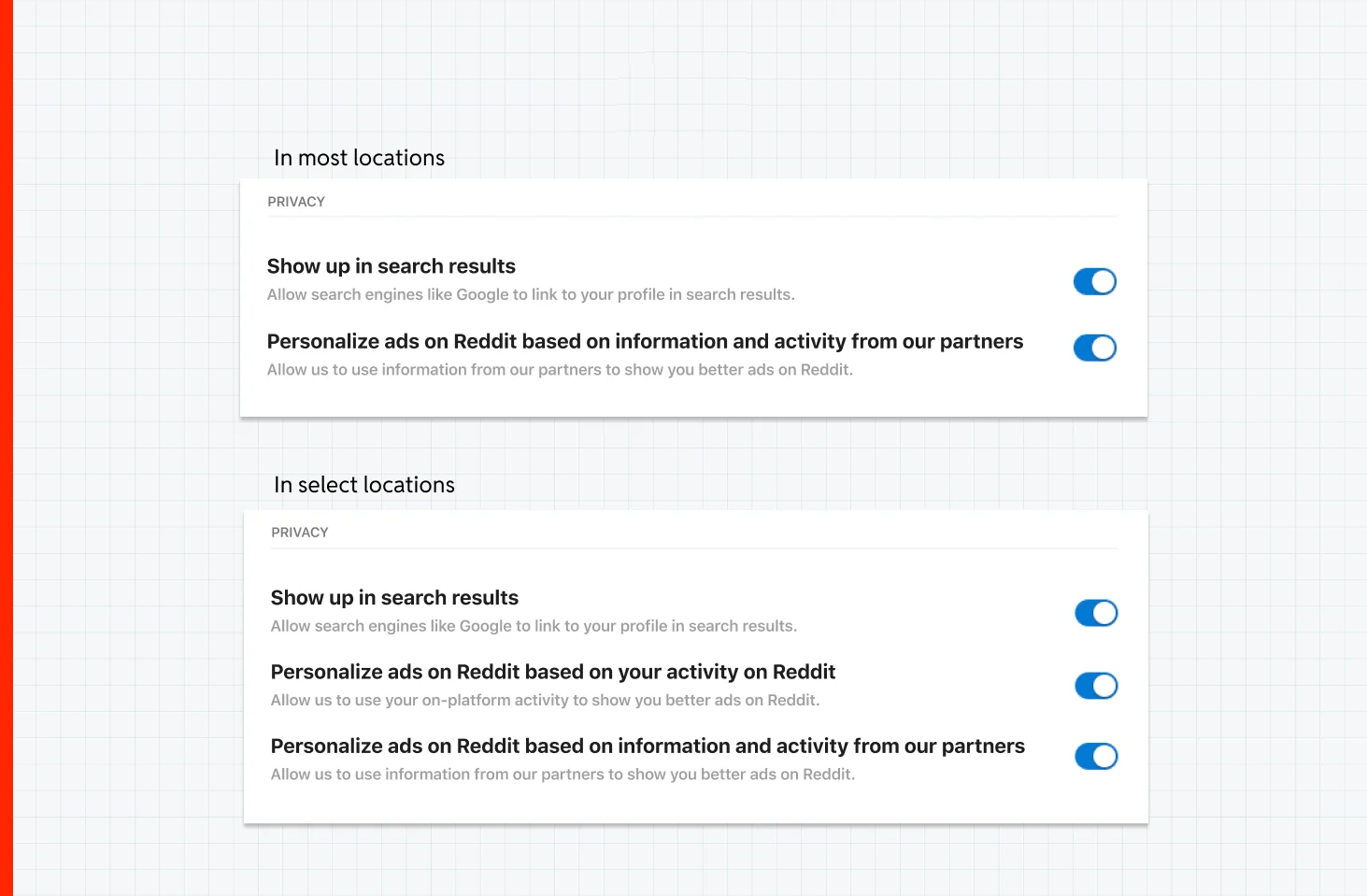Toggle Show up in search results in most locations
The height and width of the screenshot is (896, 1367).
[1094, 281]
